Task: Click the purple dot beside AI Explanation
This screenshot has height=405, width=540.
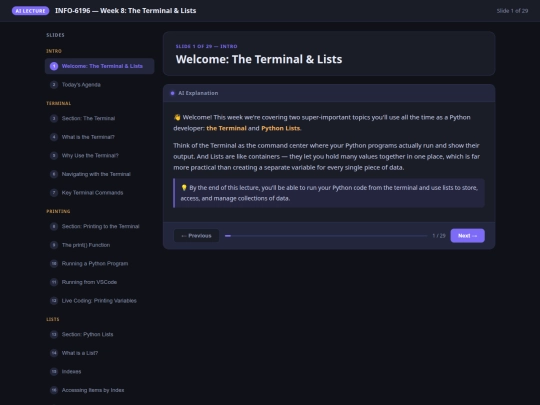Action: (x=173, y=93)
